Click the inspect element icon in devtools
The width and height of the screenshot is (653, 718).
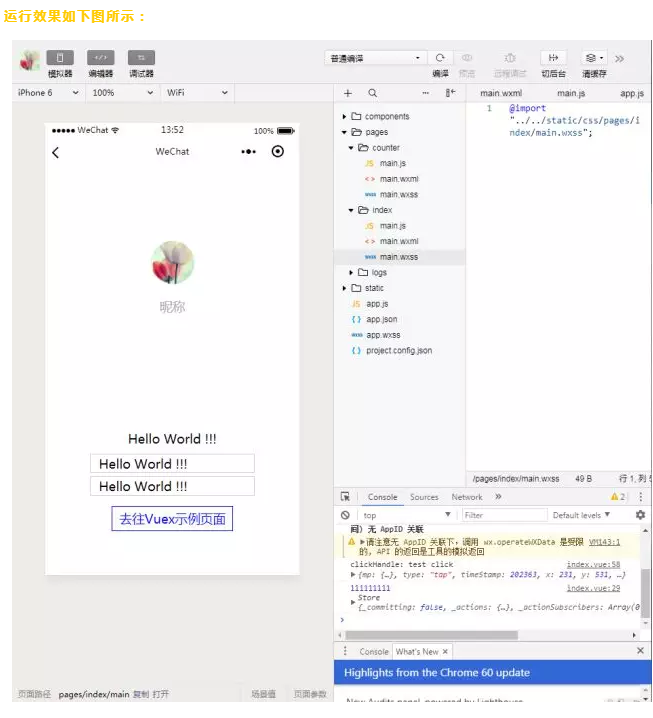[346, 497]
